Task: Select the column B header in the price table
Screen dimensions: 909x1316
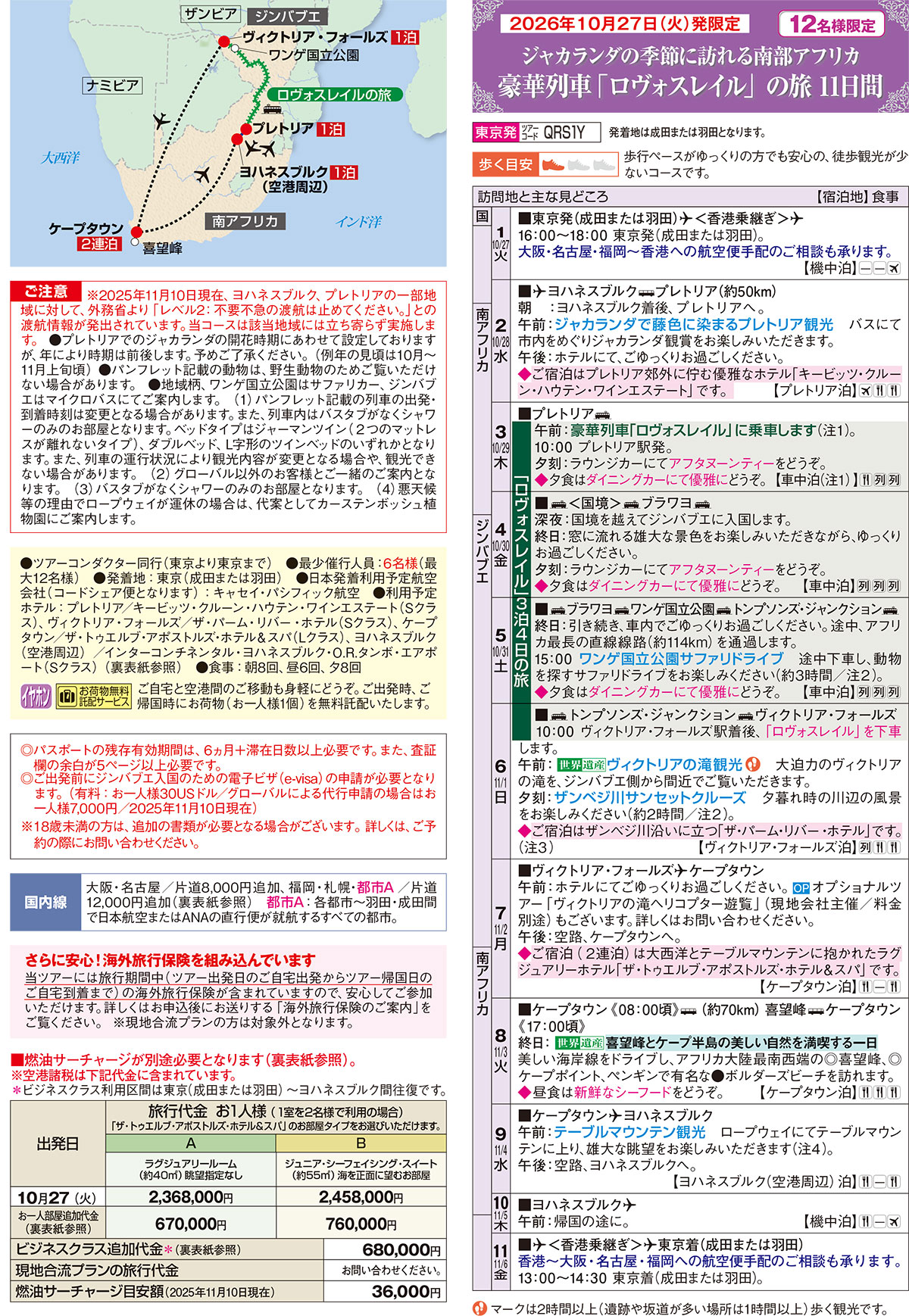Action: click(361, 1143)
